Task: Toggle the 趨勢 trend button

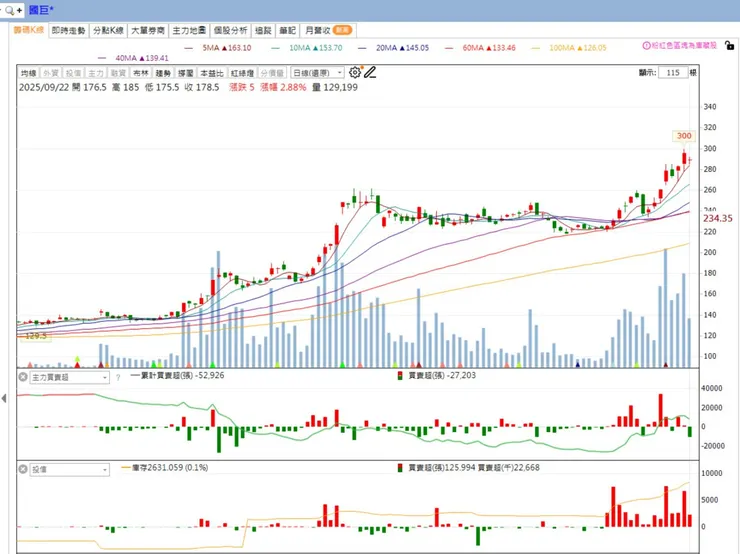Action: (163, 73)
